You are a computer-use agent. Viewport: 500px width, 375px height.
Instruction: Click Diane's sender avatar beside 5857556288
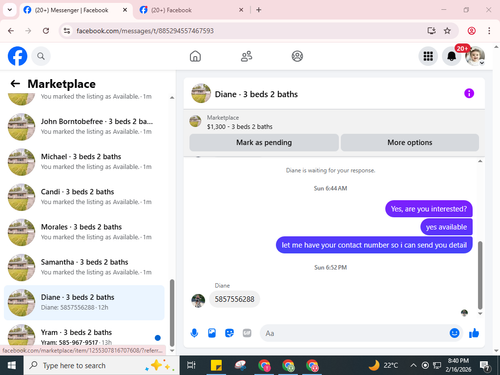(x=198, y=301)
